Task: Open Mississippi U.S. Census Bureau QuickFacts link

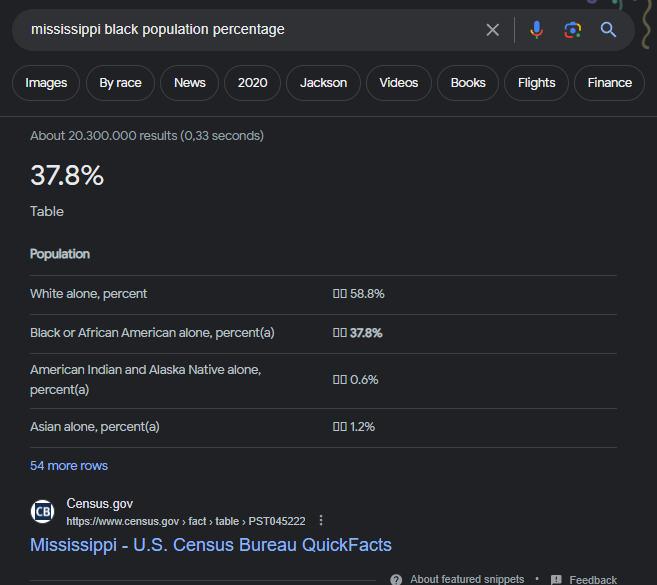Action: click(x=211, y=545)
